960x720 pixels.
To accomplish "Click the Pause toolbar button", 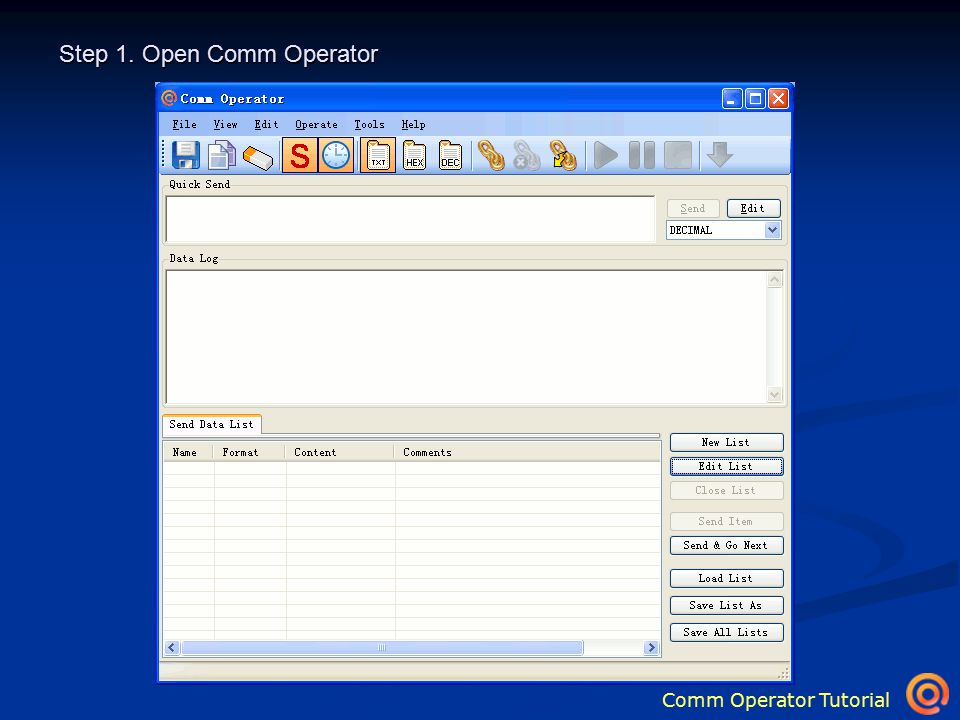I will (642, 155).
